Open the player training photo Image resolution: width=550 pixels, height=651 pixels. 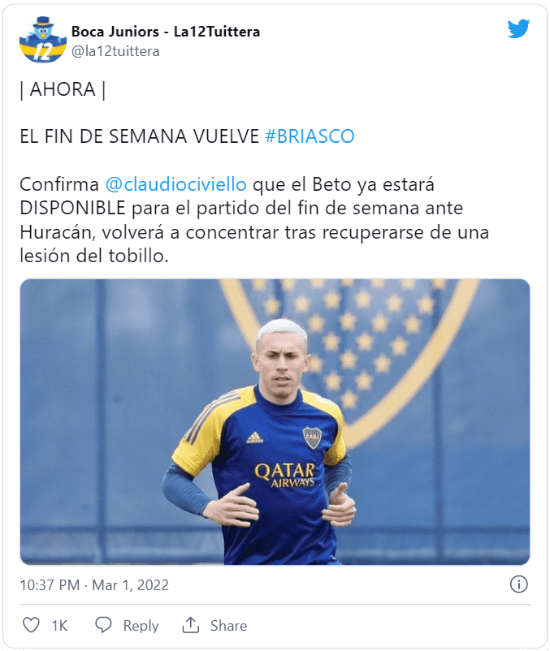pyautogui.click(x=275, y=422)
